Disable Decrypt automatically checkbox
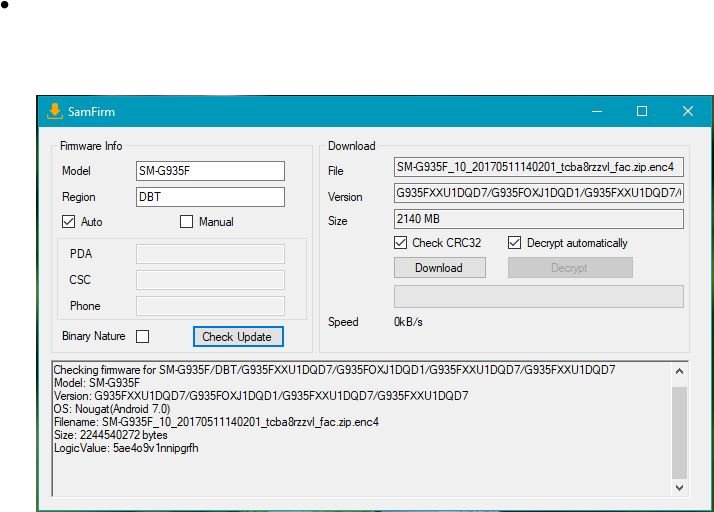 click(x=514, y=243)
